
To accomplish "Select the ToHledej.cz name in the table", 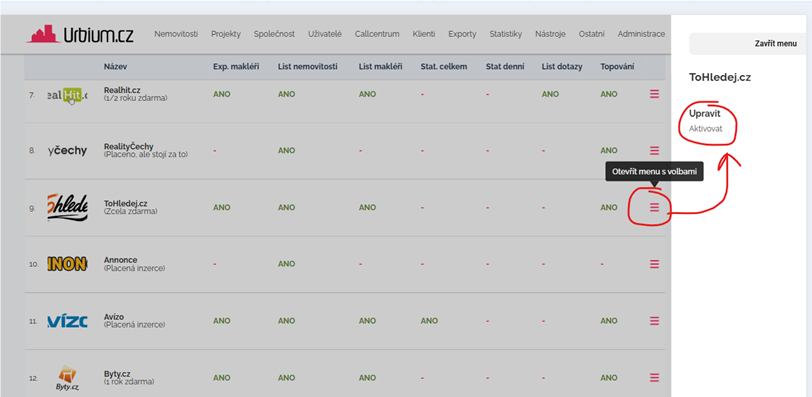I will [x=125, y=203].
